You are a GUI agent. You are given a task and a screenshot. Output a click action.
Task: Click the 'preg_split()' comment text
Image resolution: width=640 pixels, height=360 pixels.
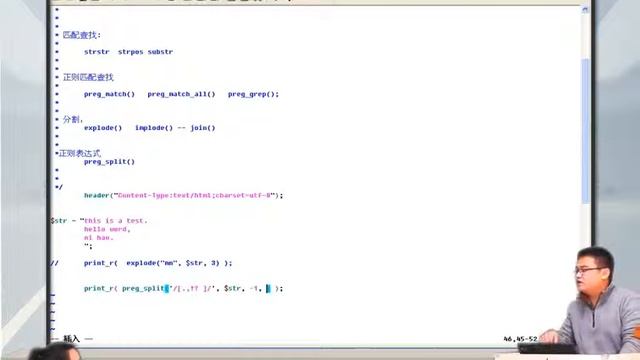click(x=109, y=162)
